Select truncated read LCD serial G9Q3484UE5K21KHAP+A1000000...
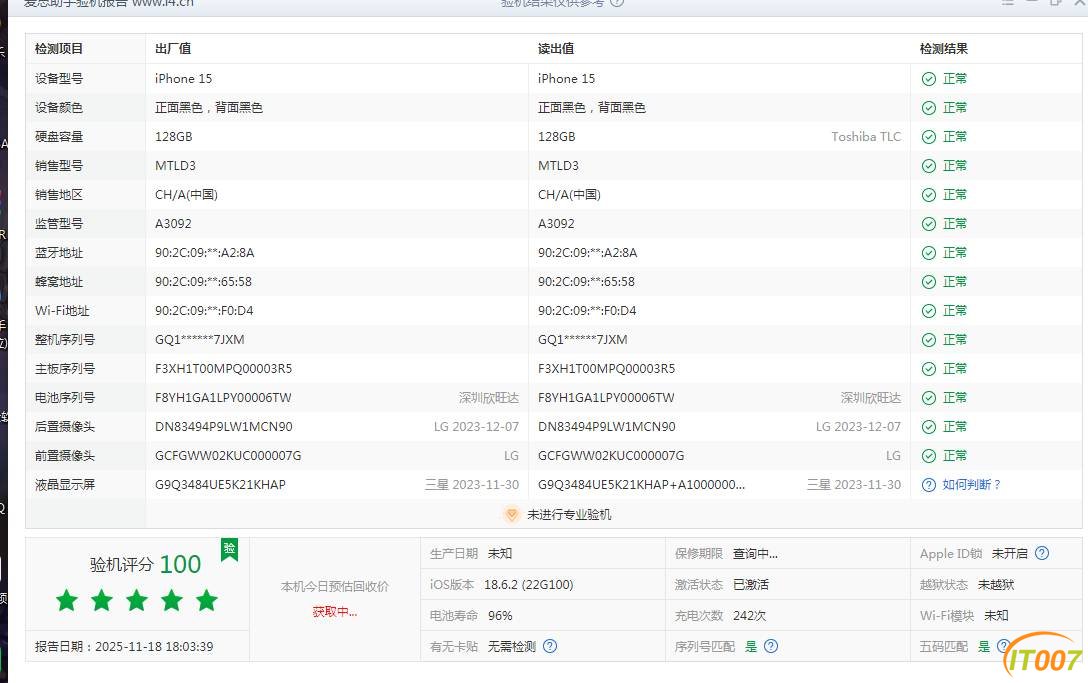Screen dimensions: 1088x683 click(x=641, y=484)
